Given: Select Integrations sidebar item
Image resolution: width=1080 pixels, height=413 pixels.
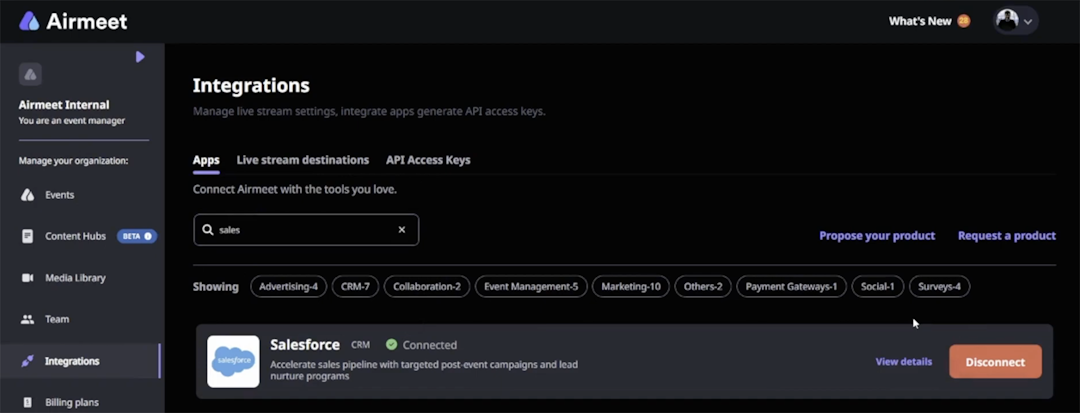Looking at the screenshot, I should tap(82, 361).
